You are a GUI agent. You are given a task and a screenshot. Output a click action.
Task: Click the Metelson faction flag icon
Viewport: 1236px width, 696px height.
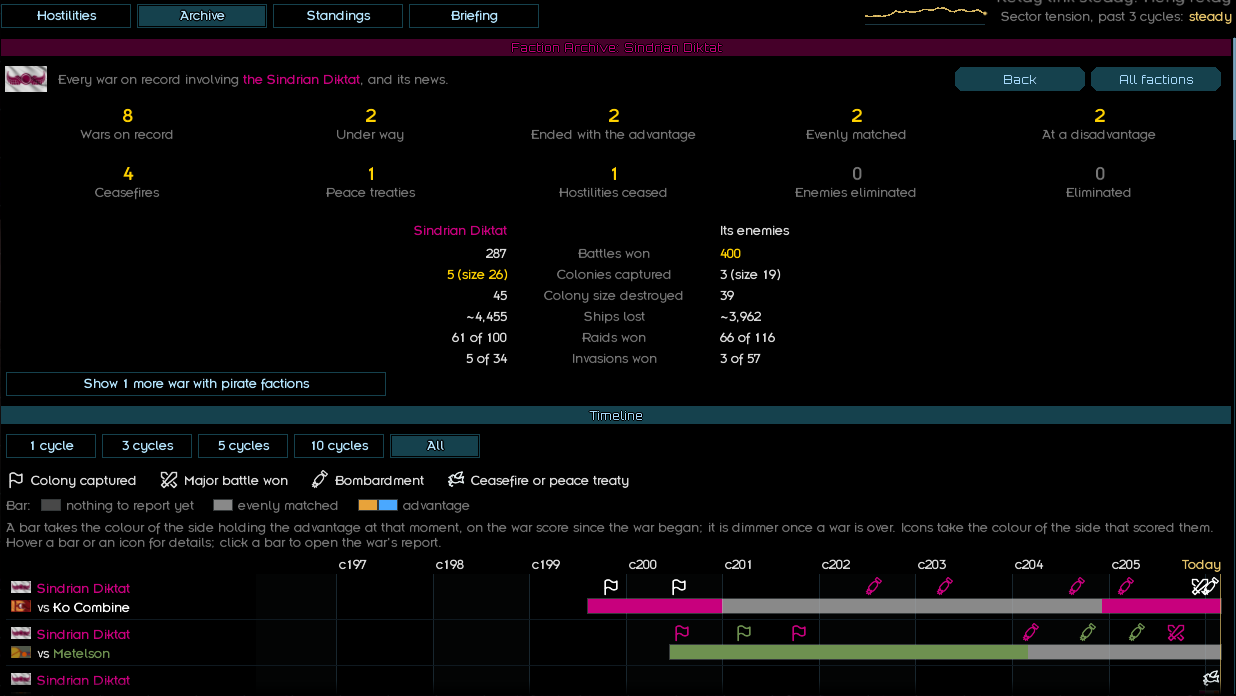point(21,653)
